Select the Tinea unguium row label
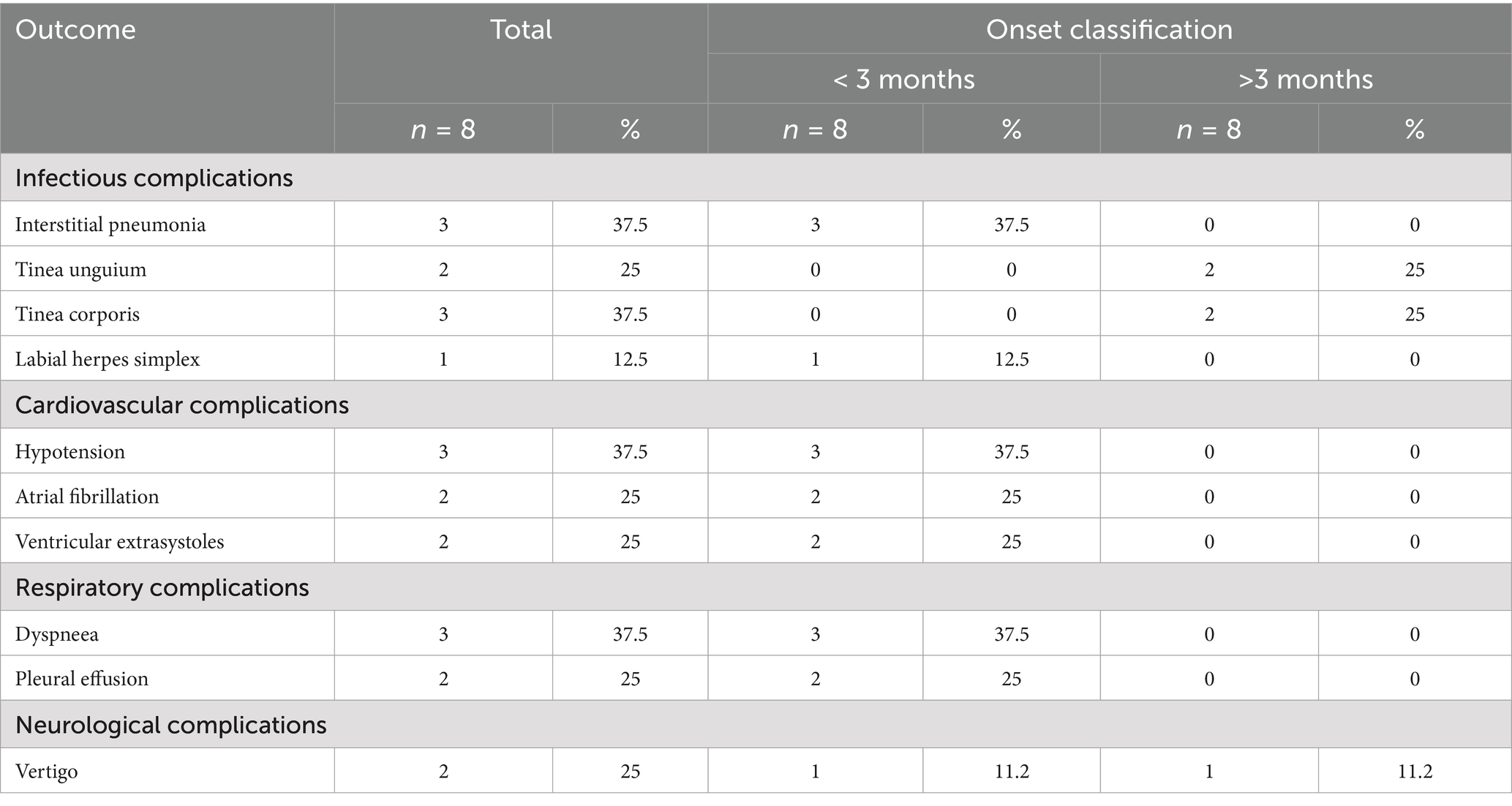 [81, 270]
